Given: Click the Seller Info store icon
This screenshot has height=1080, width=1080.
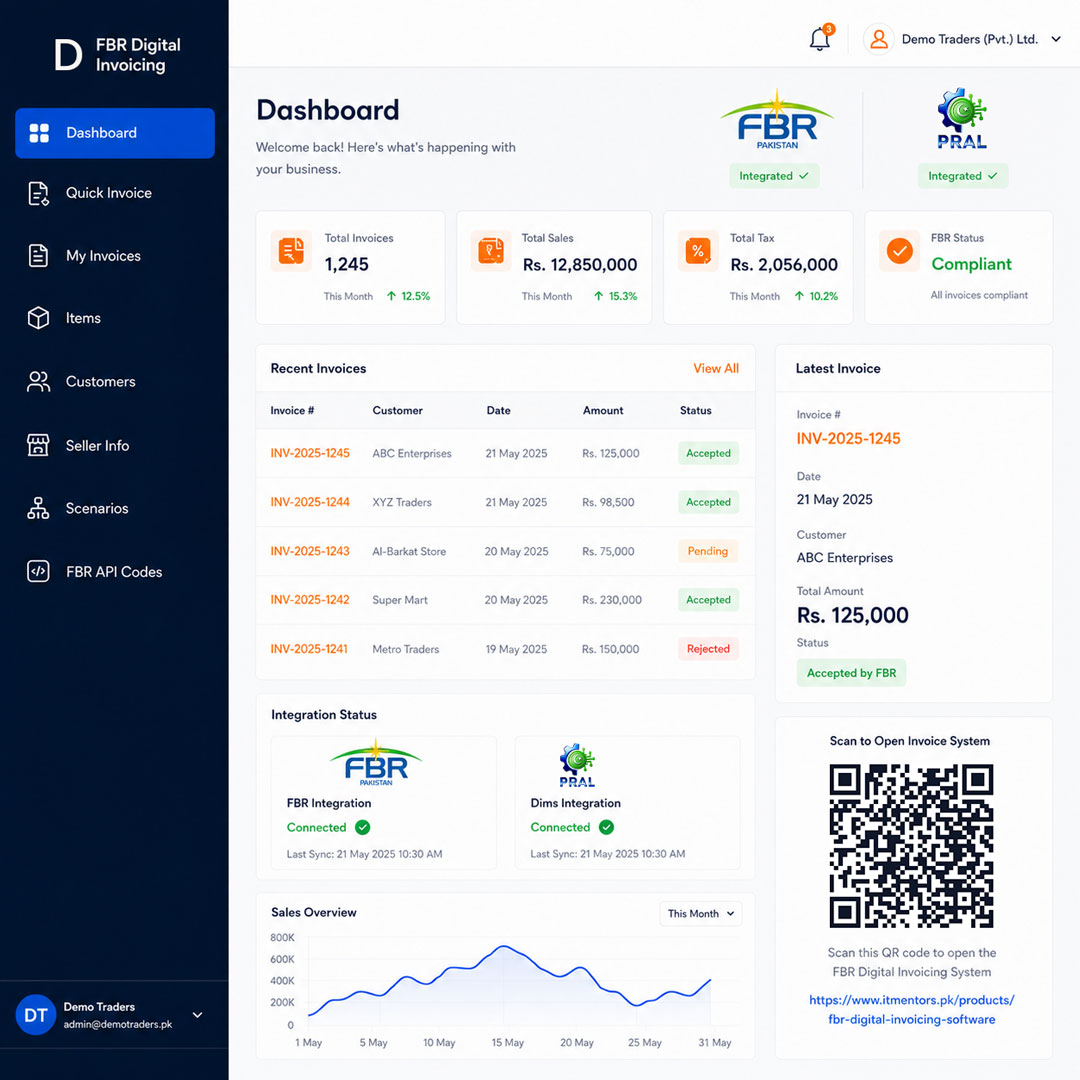Looking at the screenshot, I should (39, 445).
